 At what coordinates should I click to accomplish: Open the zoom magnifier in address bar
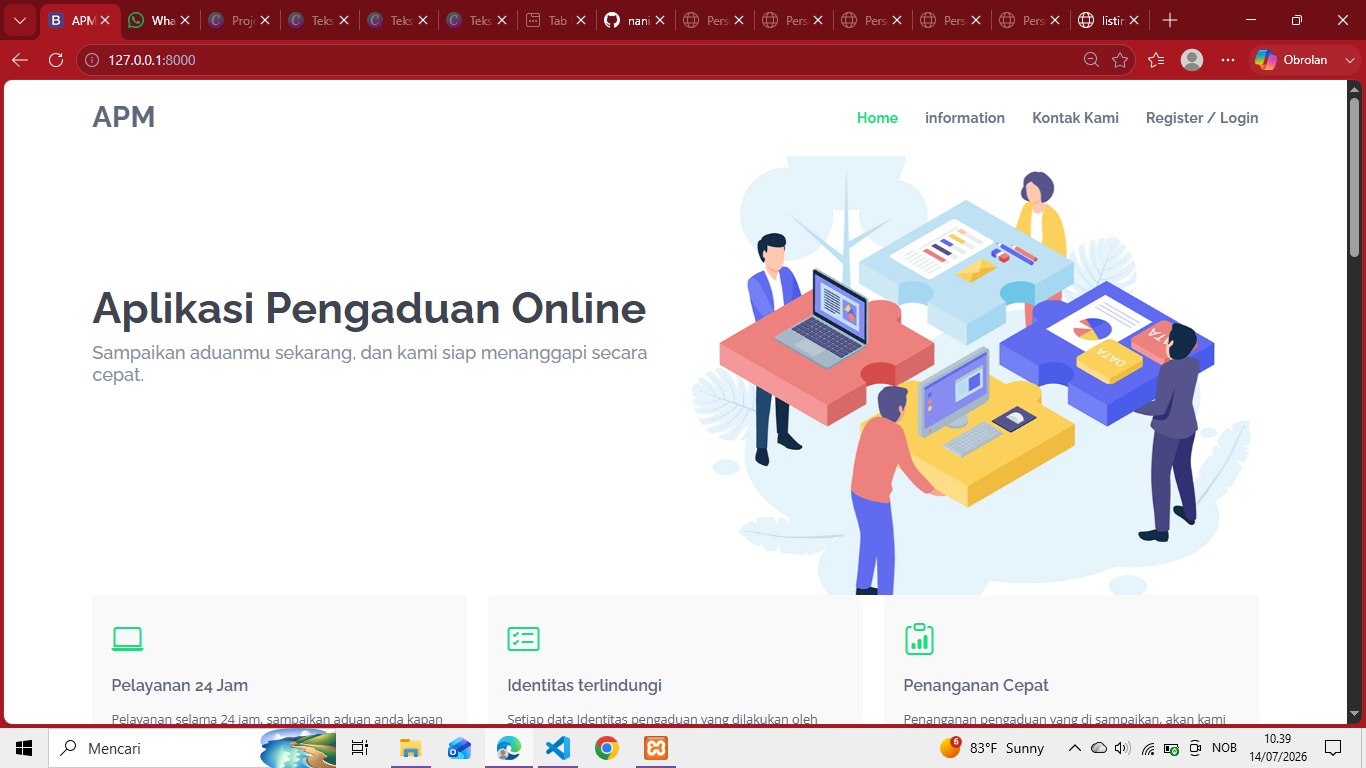1091,60
